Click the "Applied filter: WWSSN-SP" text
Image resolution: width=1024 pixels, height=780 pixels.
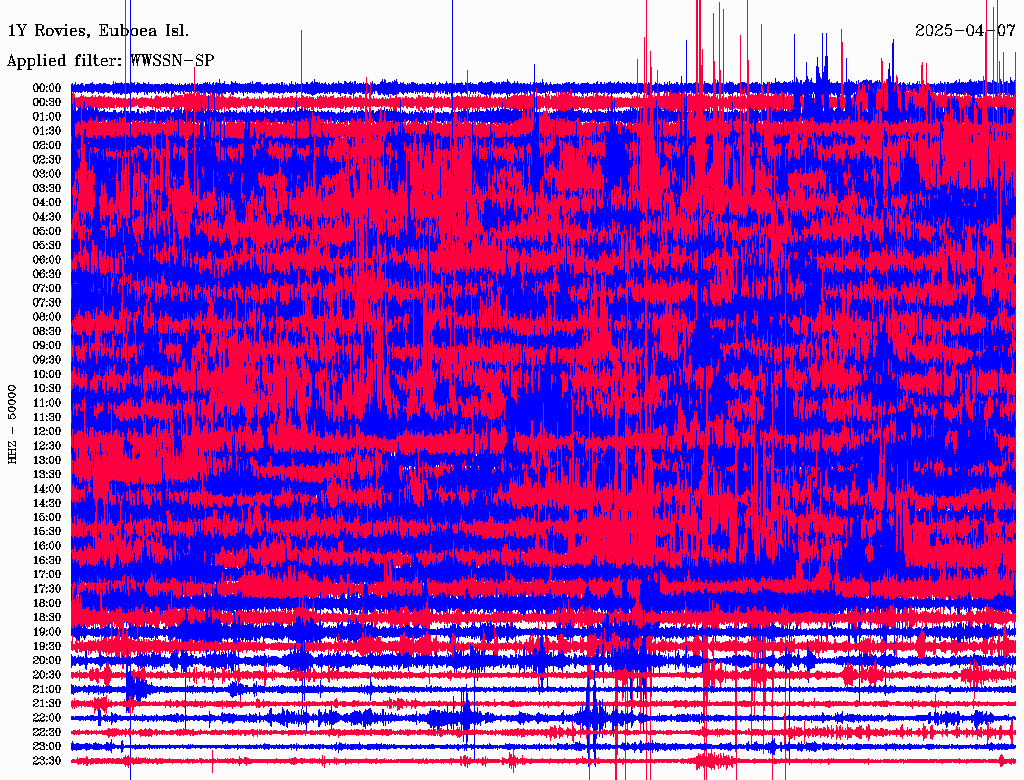tap(110, 61)
